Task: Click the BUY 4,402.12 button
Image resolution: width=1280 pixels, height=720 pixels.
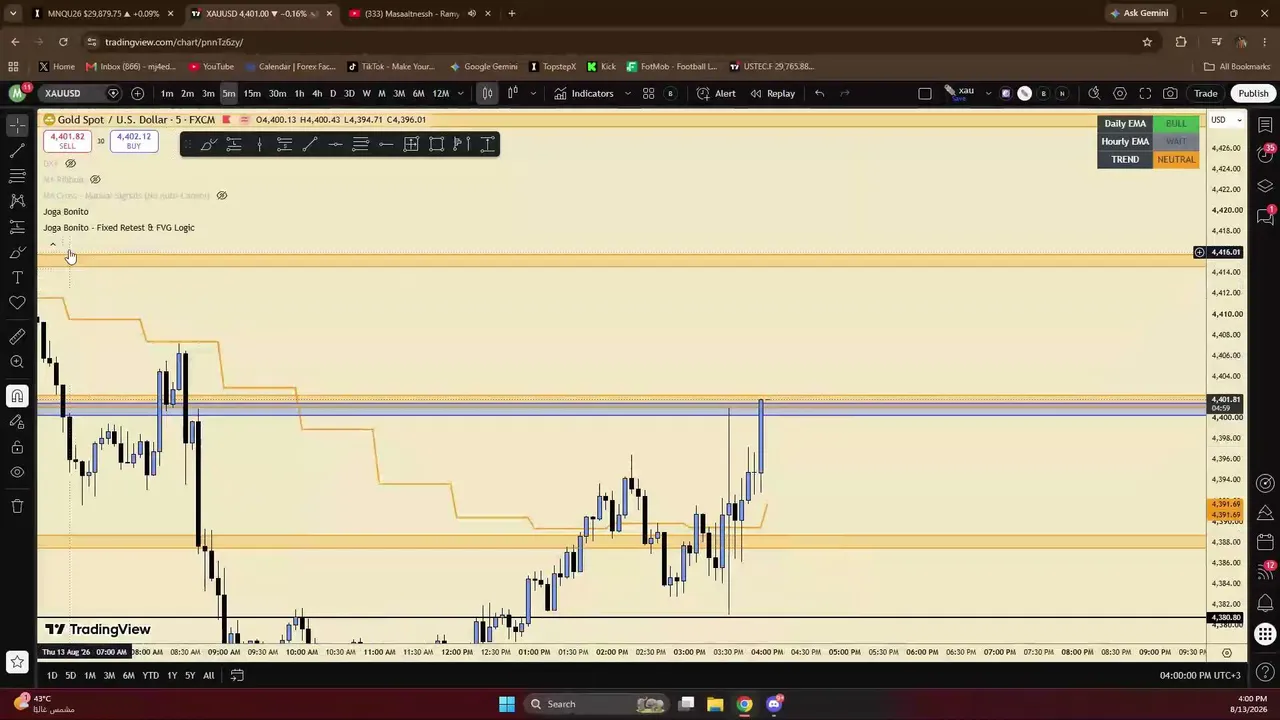Action: (x=133, y=141)
